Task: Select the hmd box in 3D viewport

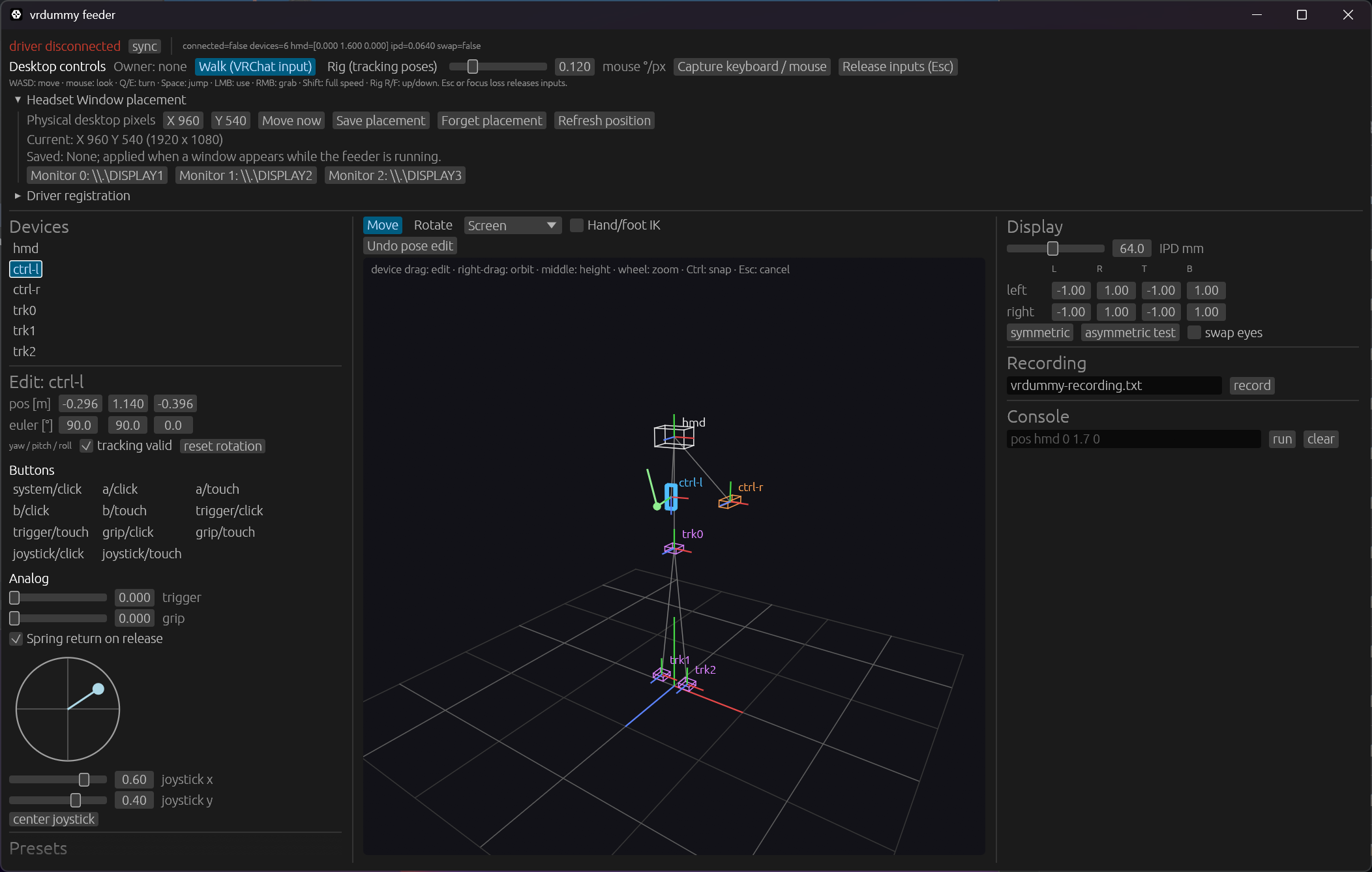Action: click(674, 436)
